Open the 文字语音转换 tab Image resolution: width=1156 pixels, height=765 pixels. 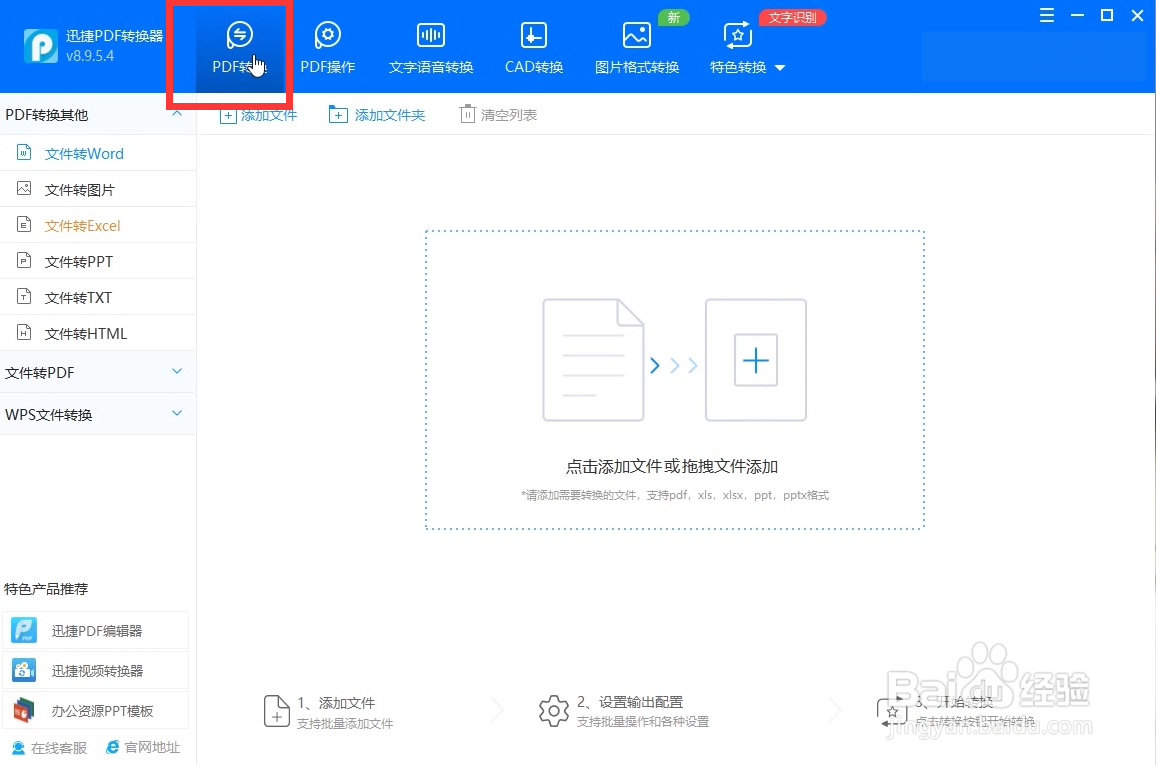pyautogui.click(x=431, y=48)
